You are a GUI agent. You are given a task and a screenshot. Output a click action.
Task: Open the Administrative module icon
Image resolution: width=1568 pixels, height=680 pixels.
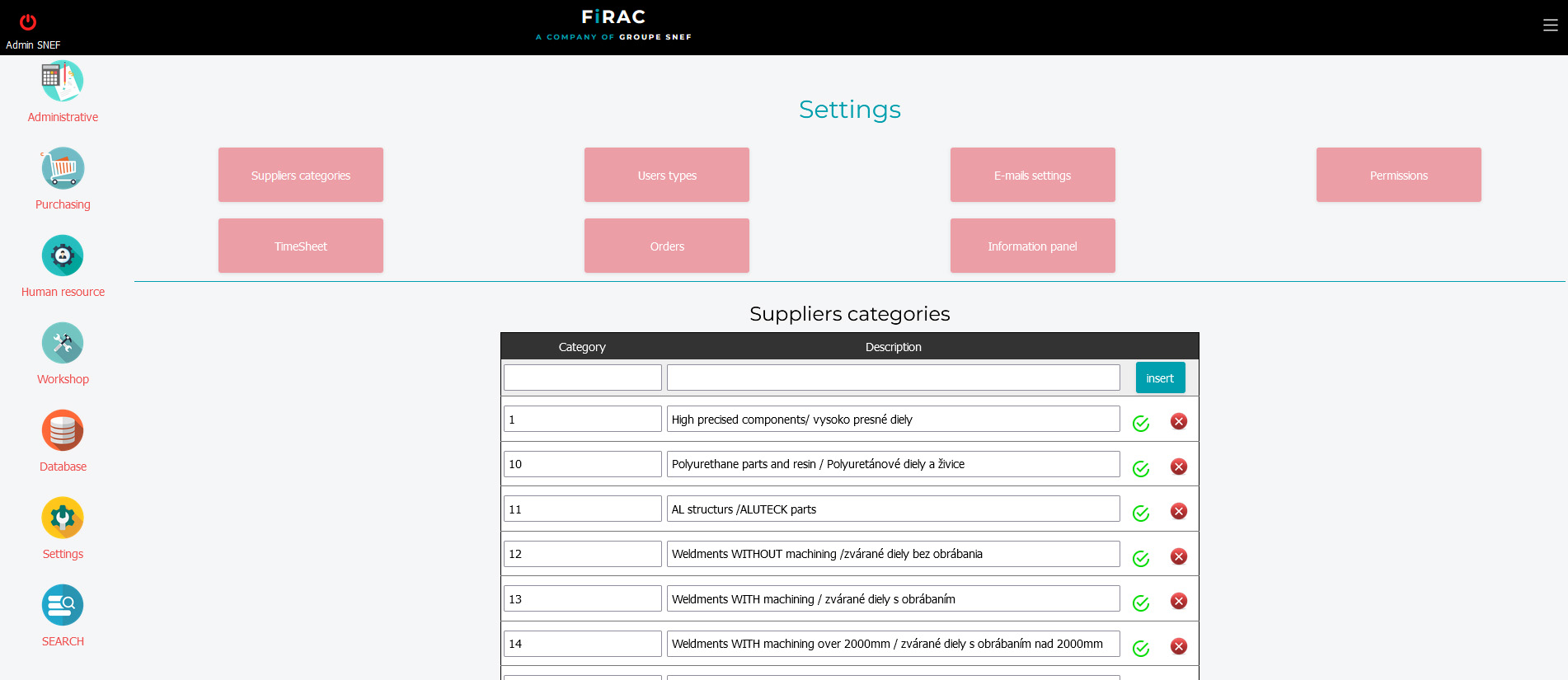[x=63, y=82]
